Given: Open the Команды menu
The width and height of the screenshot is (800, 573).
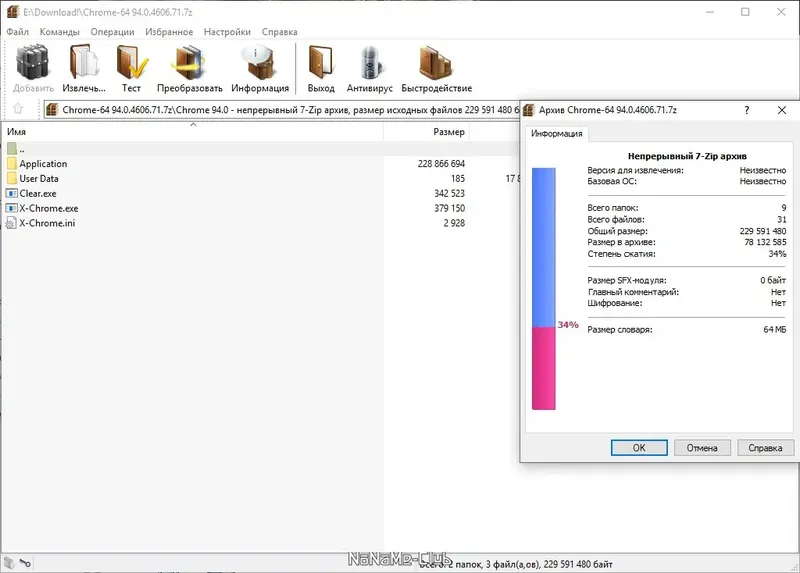Looking at the screenshot, I should (60, 32).
